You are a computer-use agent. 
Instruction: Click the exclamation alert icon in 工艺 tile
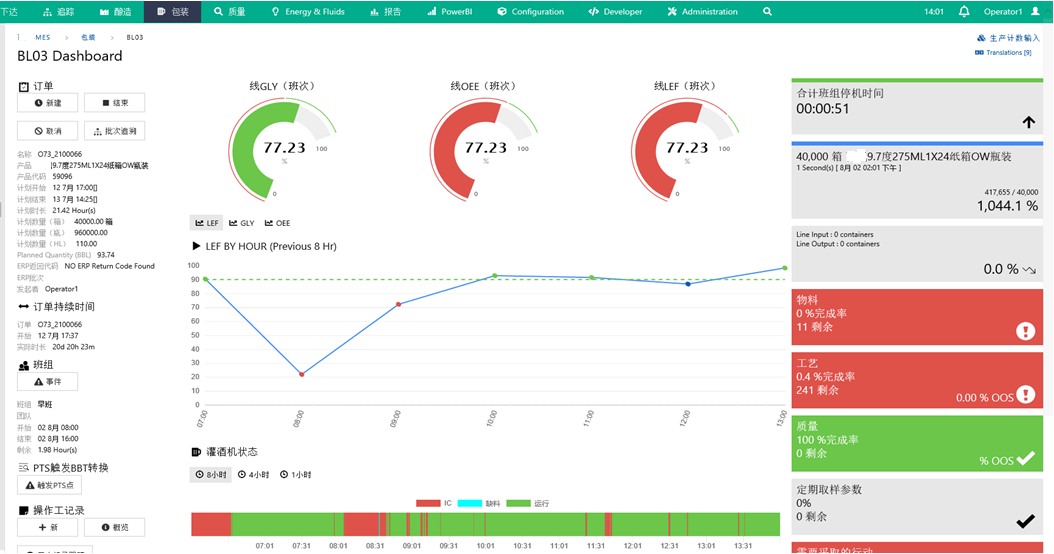click(1025, 394)
